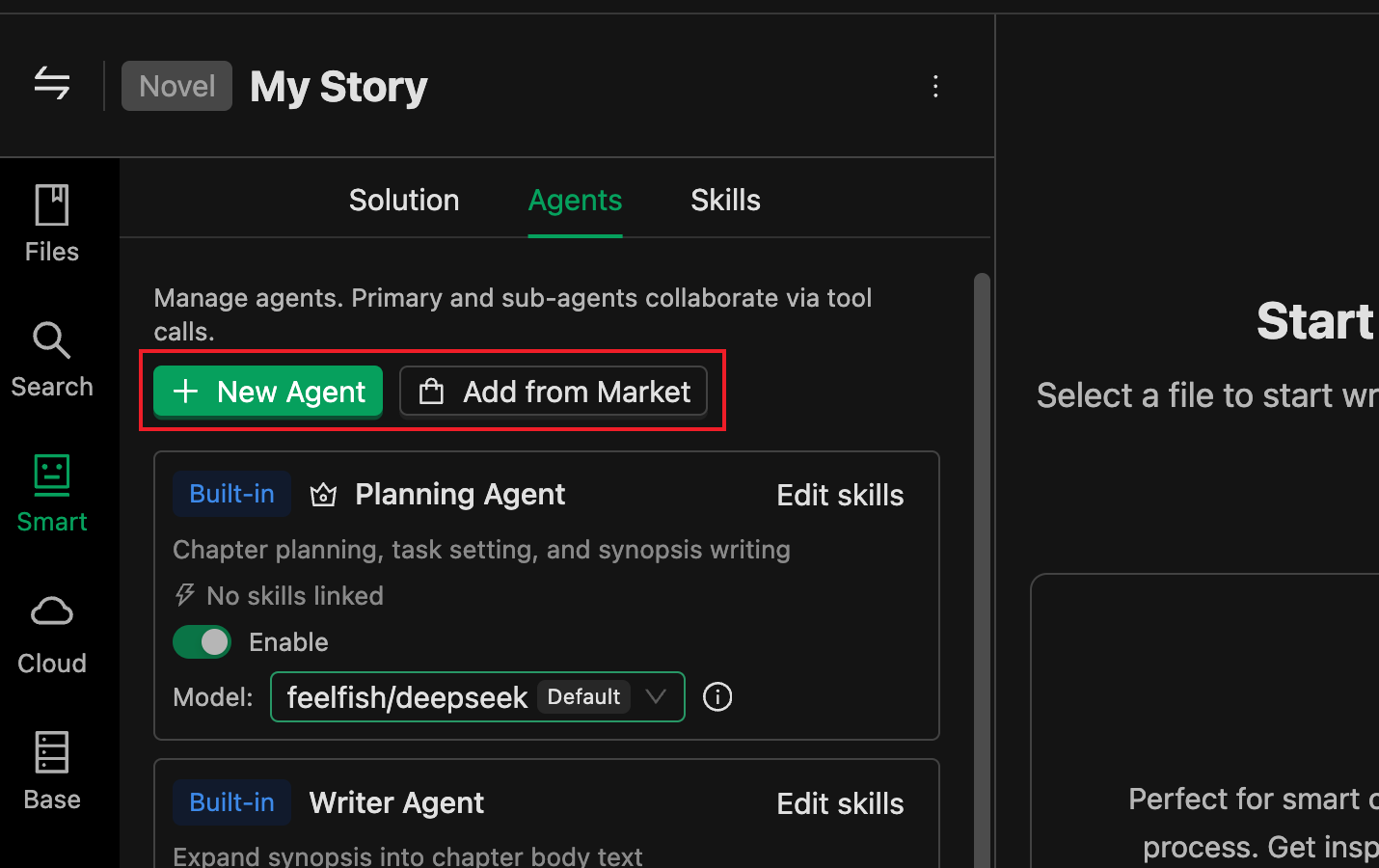Open the Files sidebar panel
This screenshot has width=1379, height=868.
tap(52, 224)
